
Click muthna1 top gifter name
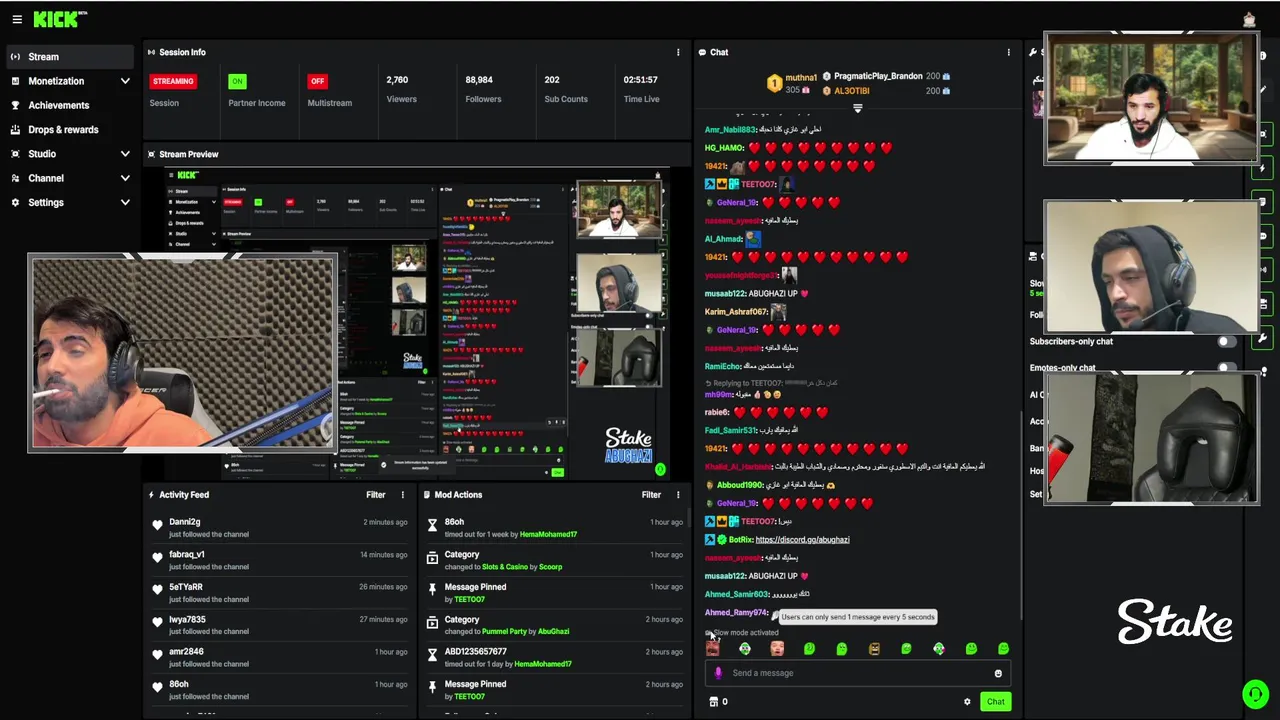[801, 77]
